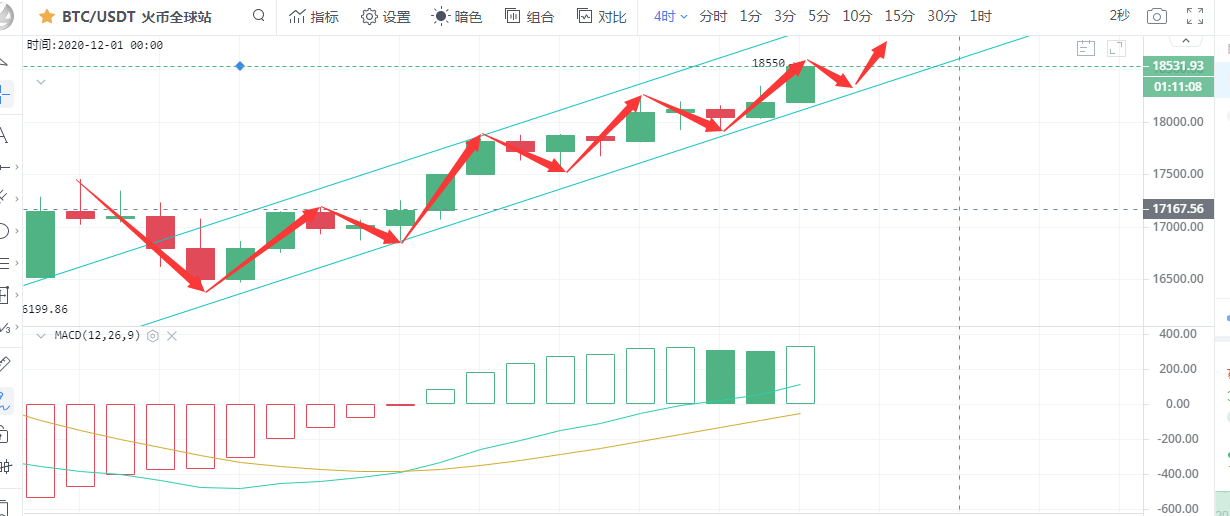The width and height of the screenshot is (1230, 516).
Task: Open chart 设置 settings
Action: click(386, 17)
